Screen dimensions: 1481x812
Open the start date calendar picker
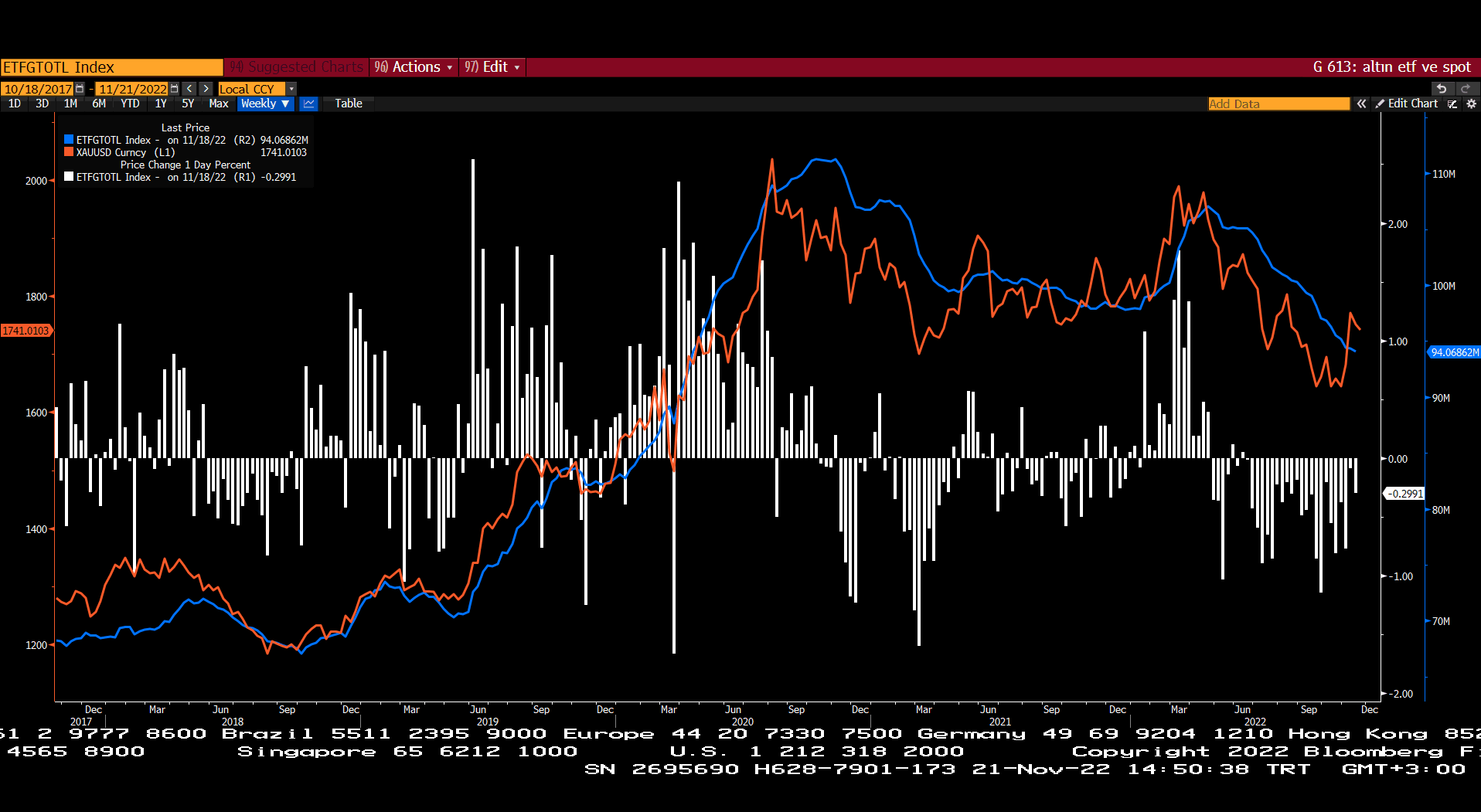(80, 89)
